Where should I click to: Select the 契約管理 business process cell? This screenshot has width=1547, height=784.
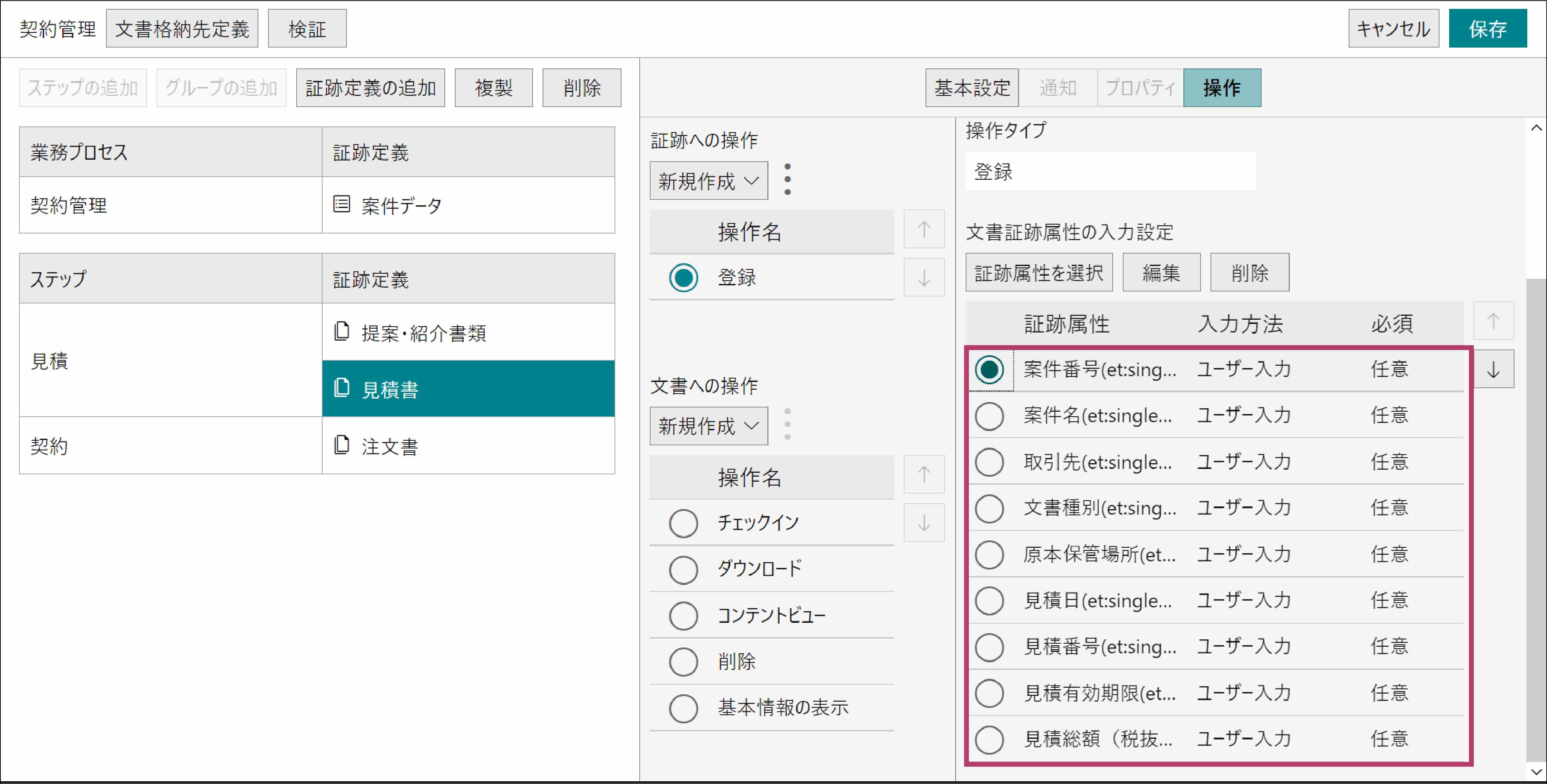171,205
